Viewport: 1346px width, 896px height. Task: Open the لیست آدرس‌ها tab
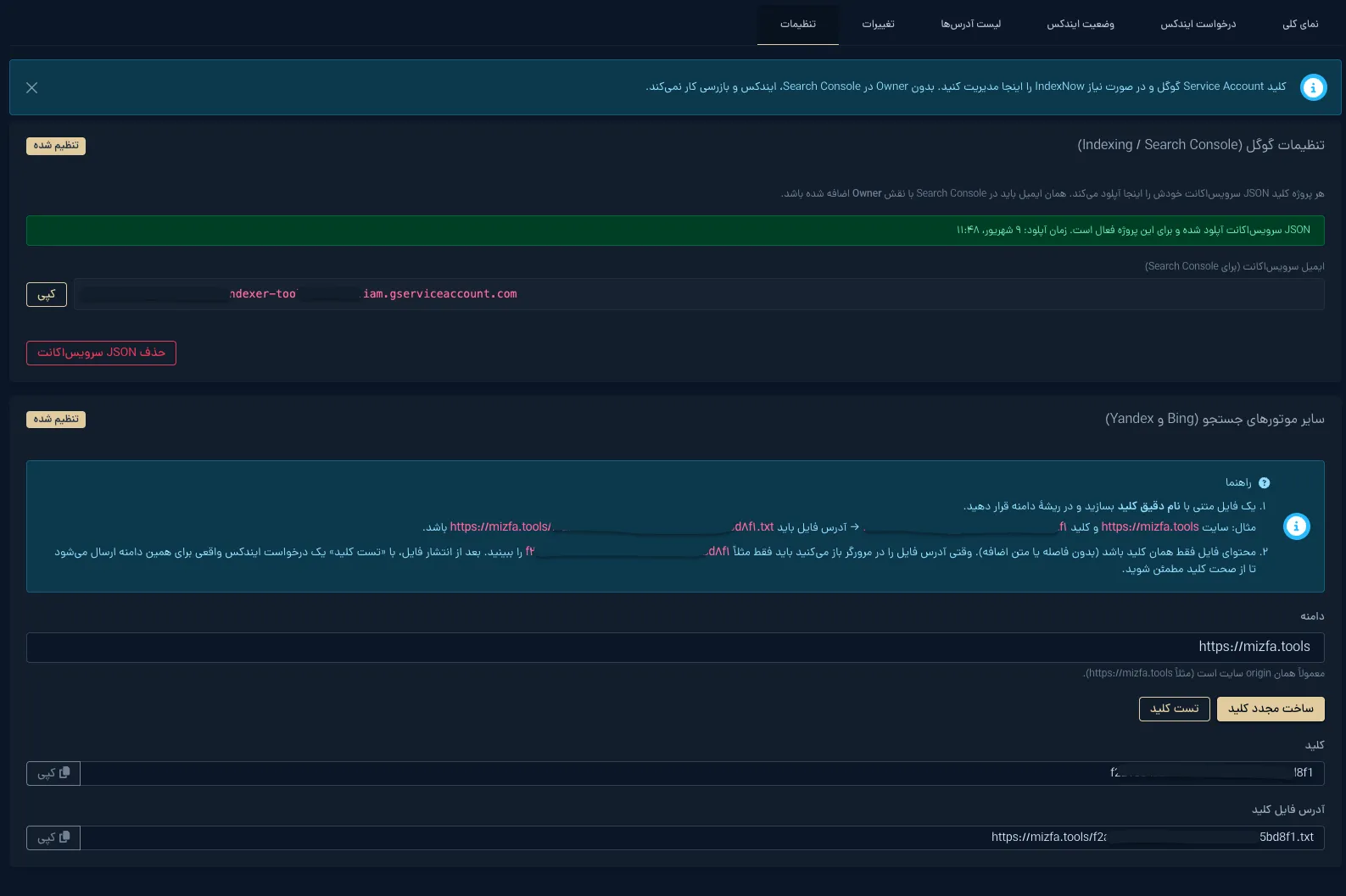click(970, 24)
